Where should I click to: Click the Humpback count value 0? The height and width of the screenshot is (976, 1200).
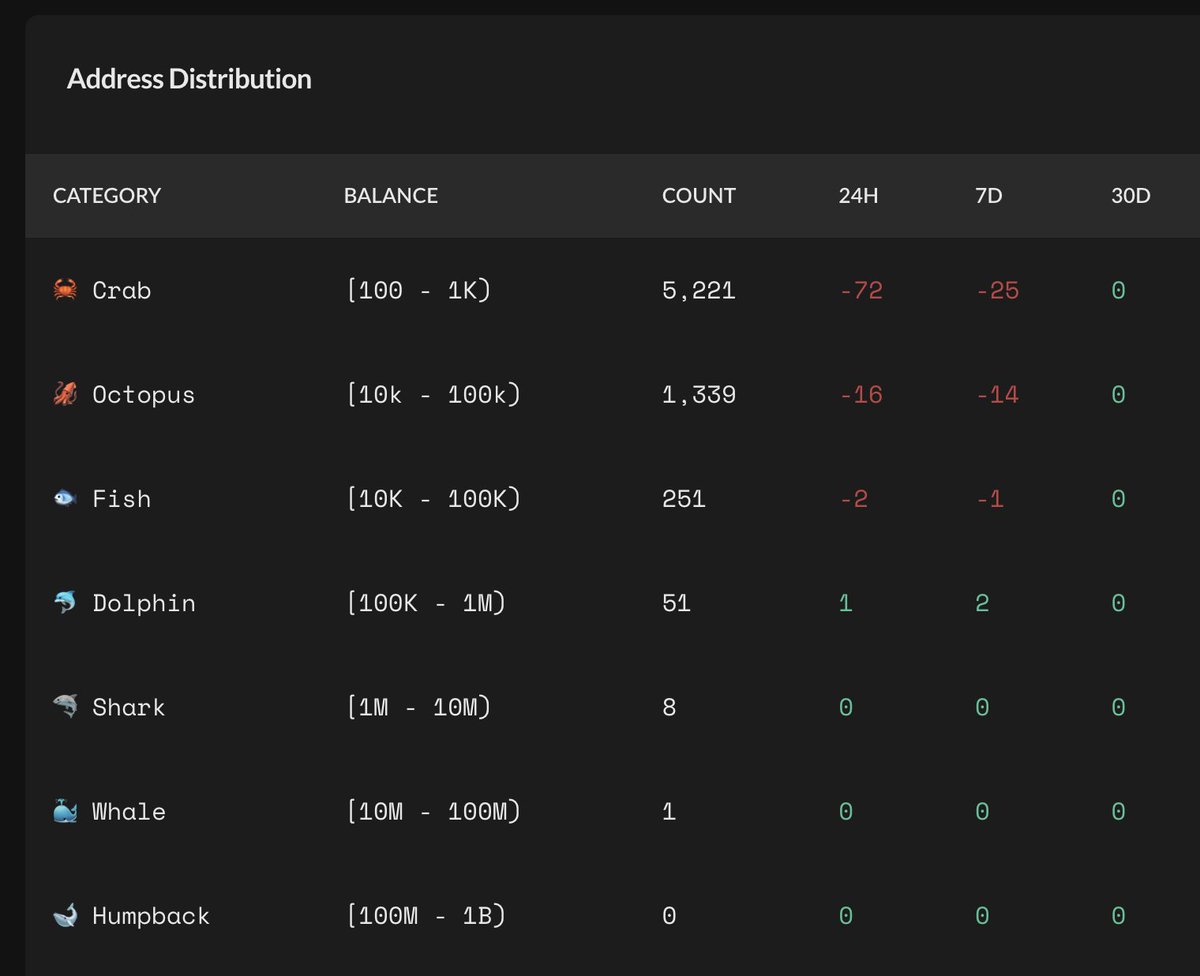pyautogui.click(x=669, y=915)
